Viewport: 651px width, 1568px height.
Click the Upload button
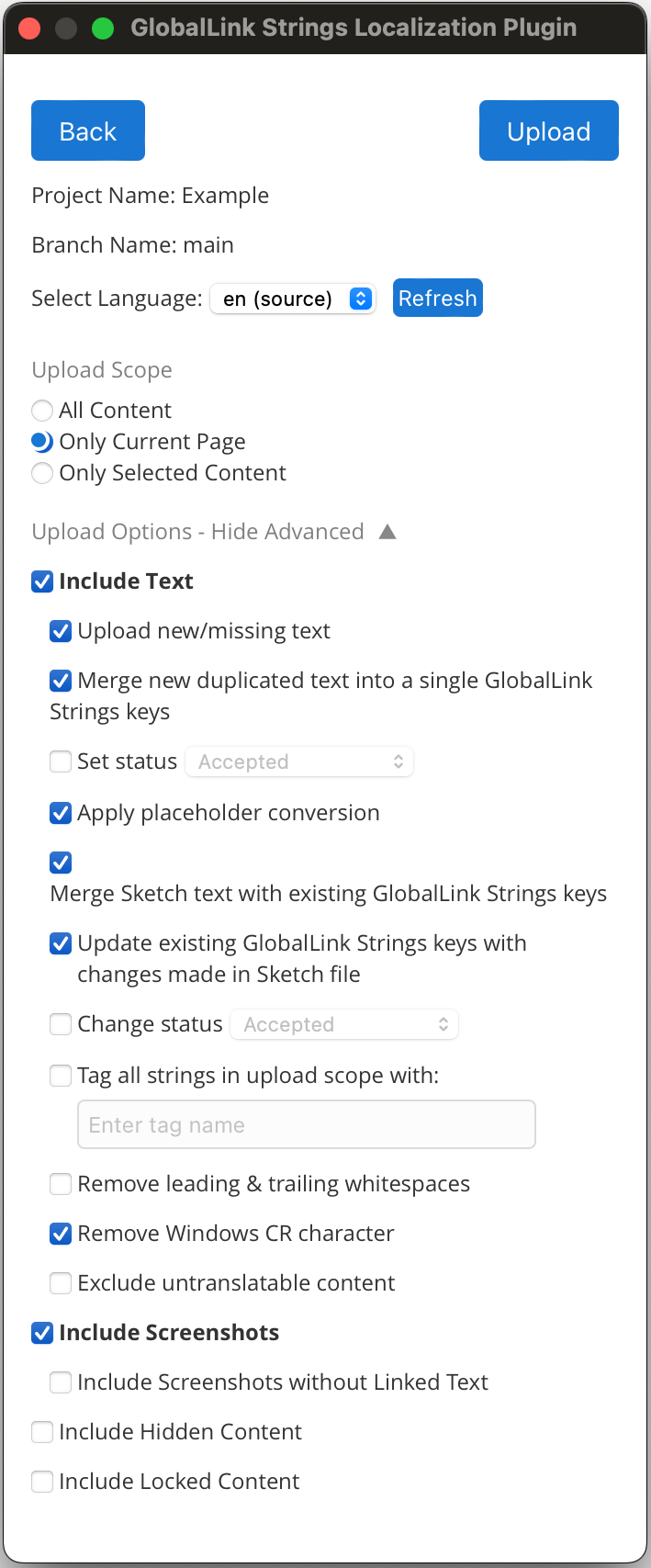(548, 131)
